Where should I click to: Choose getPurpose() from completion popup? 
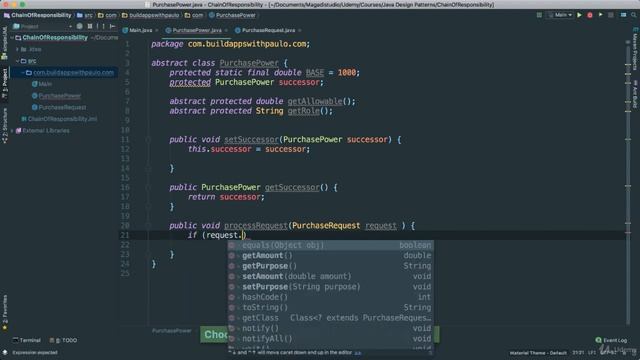(x=330, y=266)
